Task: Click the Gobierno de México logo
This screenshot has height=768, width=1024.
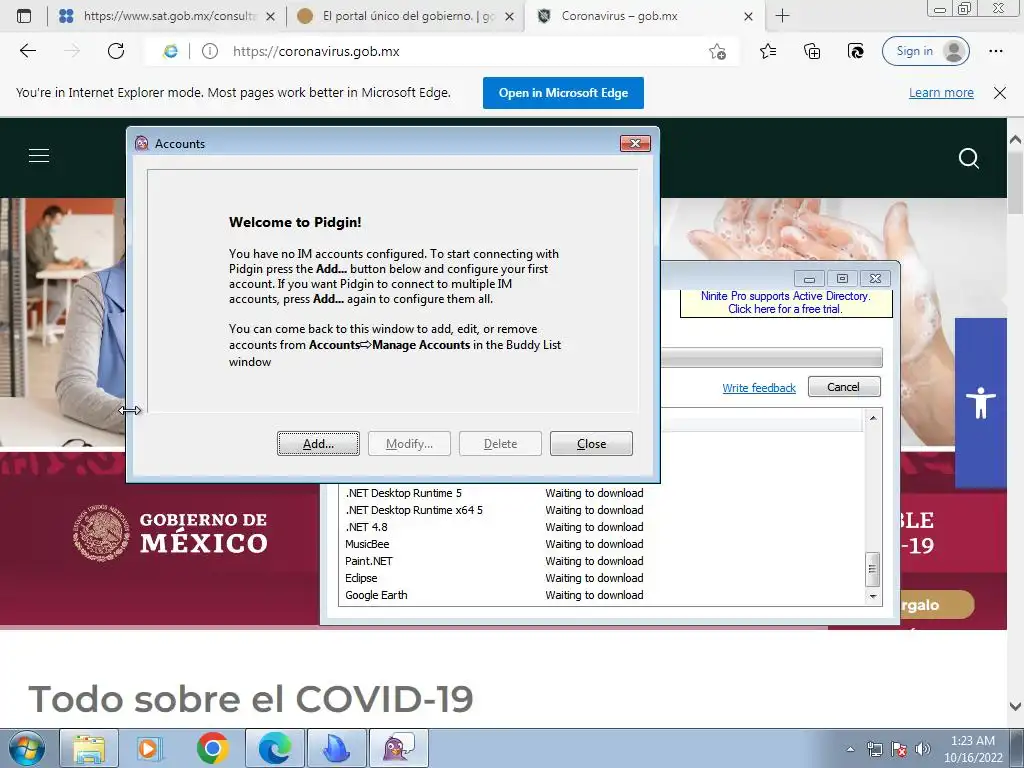Action: pos(170,533)
